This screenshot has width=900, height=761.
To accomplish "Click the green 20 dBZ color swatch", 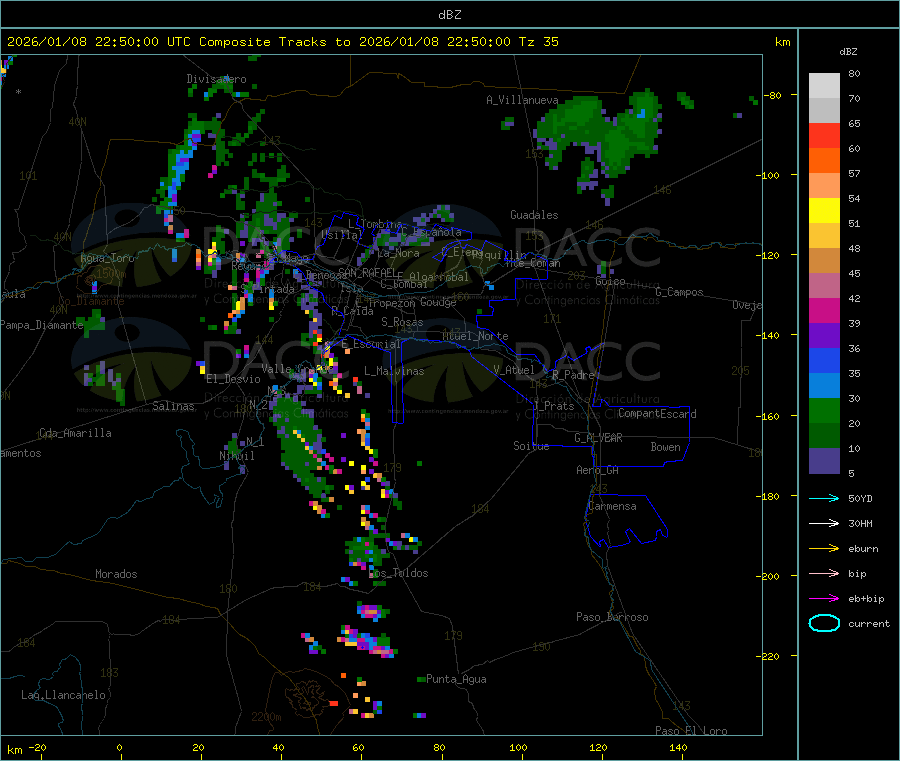I will [824, 410].
